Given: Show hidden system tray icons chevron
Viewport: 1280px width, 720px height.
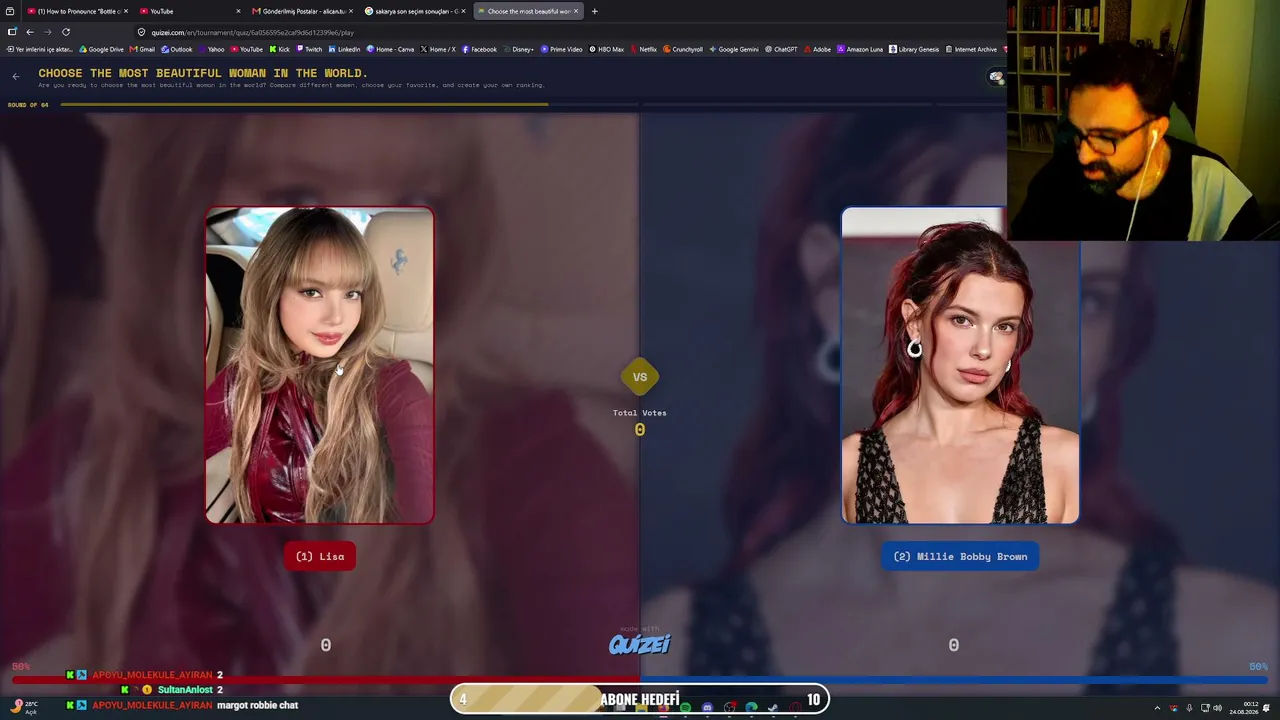Looking at the screenshot, I should click(1157, 708).
